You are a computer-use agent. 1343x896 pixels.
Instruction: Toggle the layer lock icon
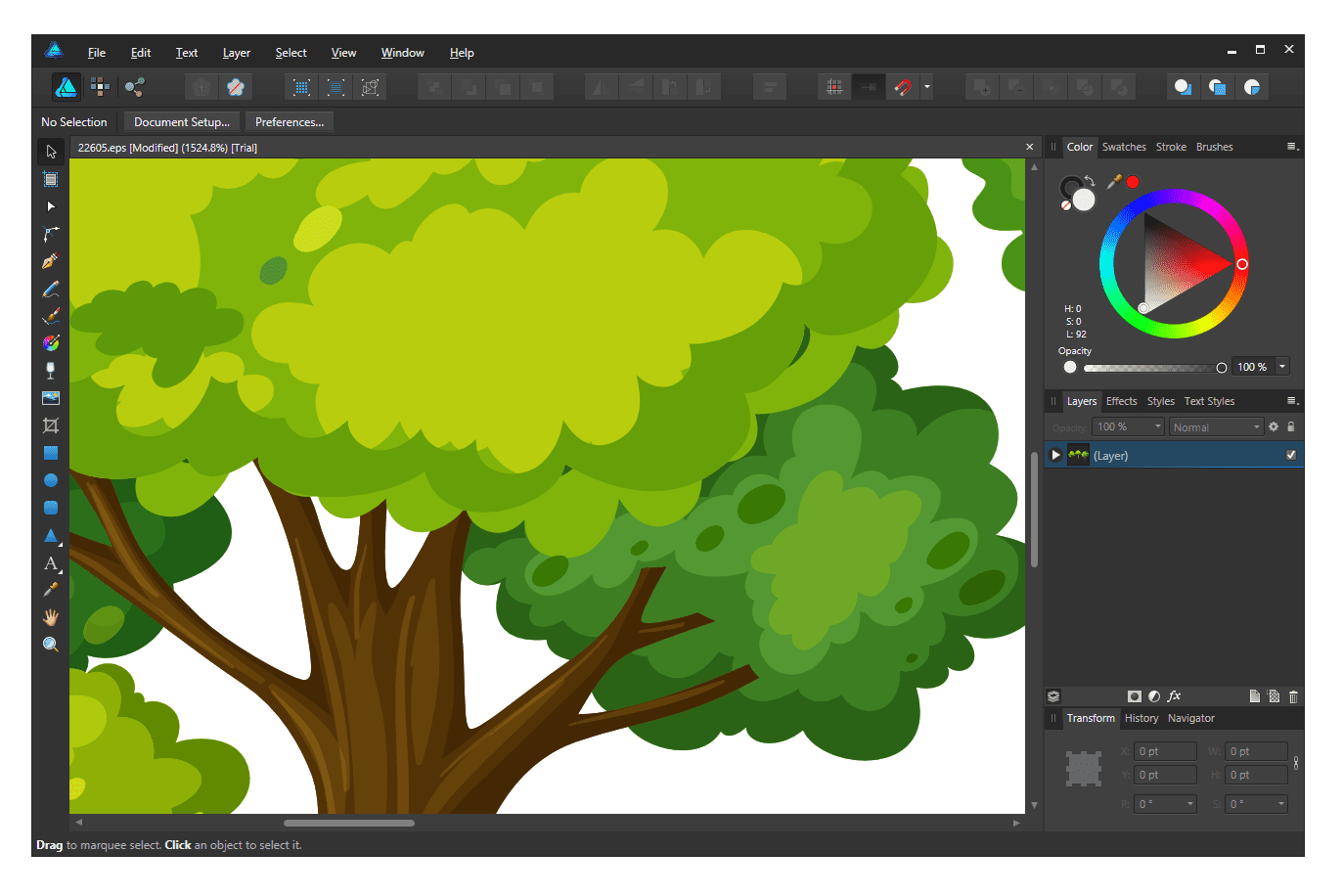1291,426
